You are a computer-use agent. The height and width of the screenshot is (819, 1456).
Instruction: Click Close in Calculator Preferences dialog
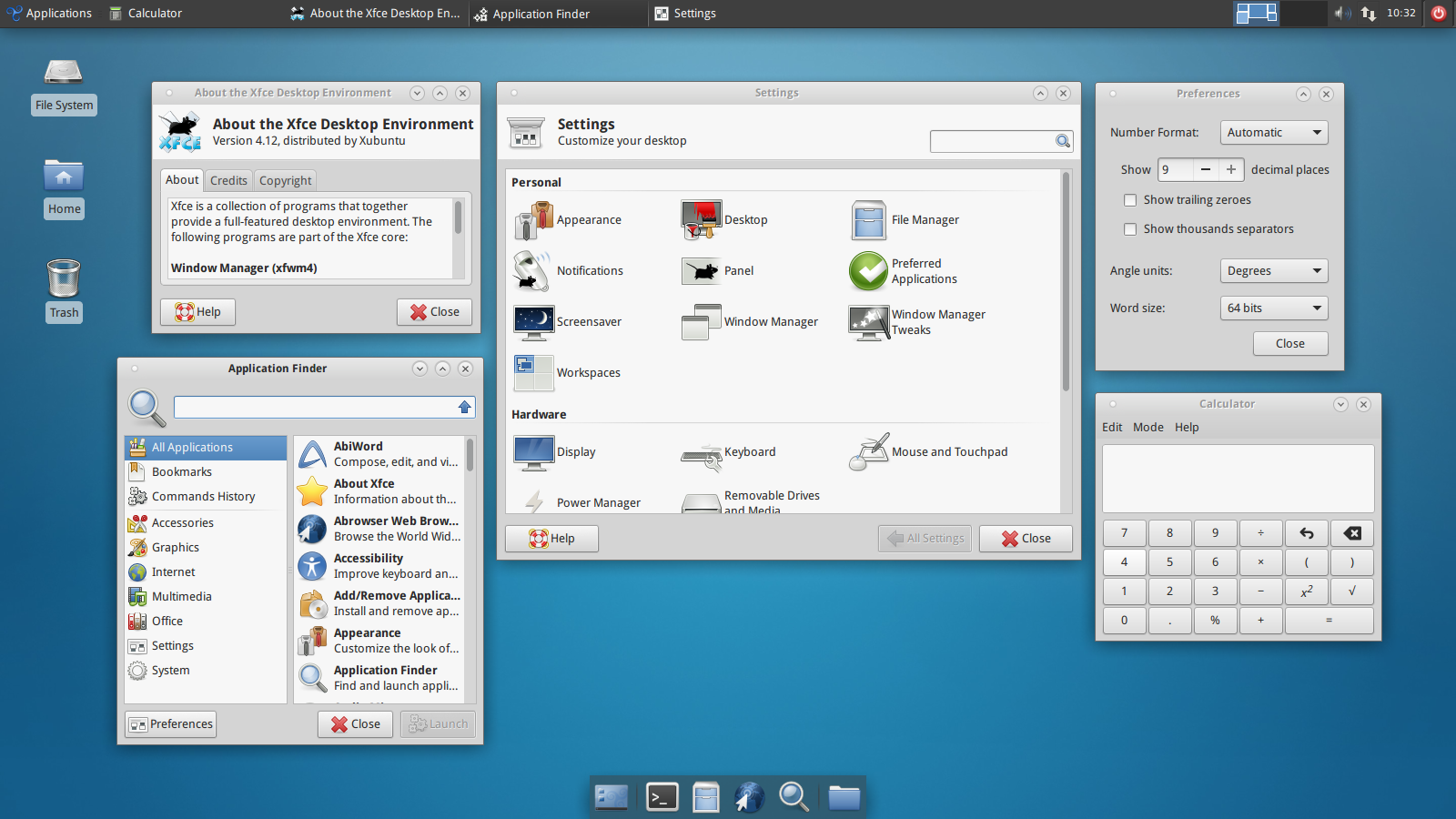(x=1290, y=344)
